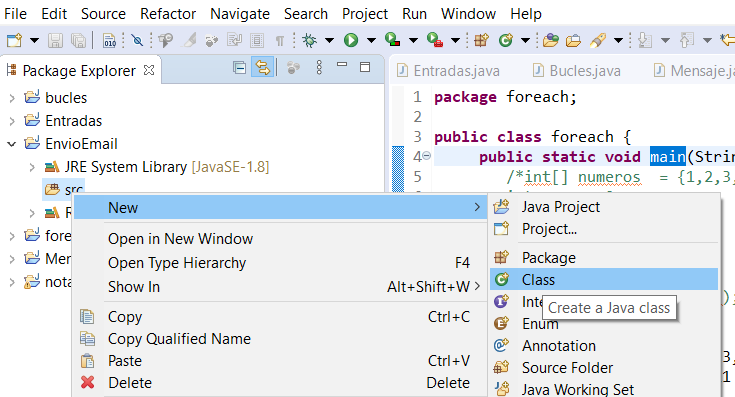Select Copy Qualified Name entry

click(280, 339)
